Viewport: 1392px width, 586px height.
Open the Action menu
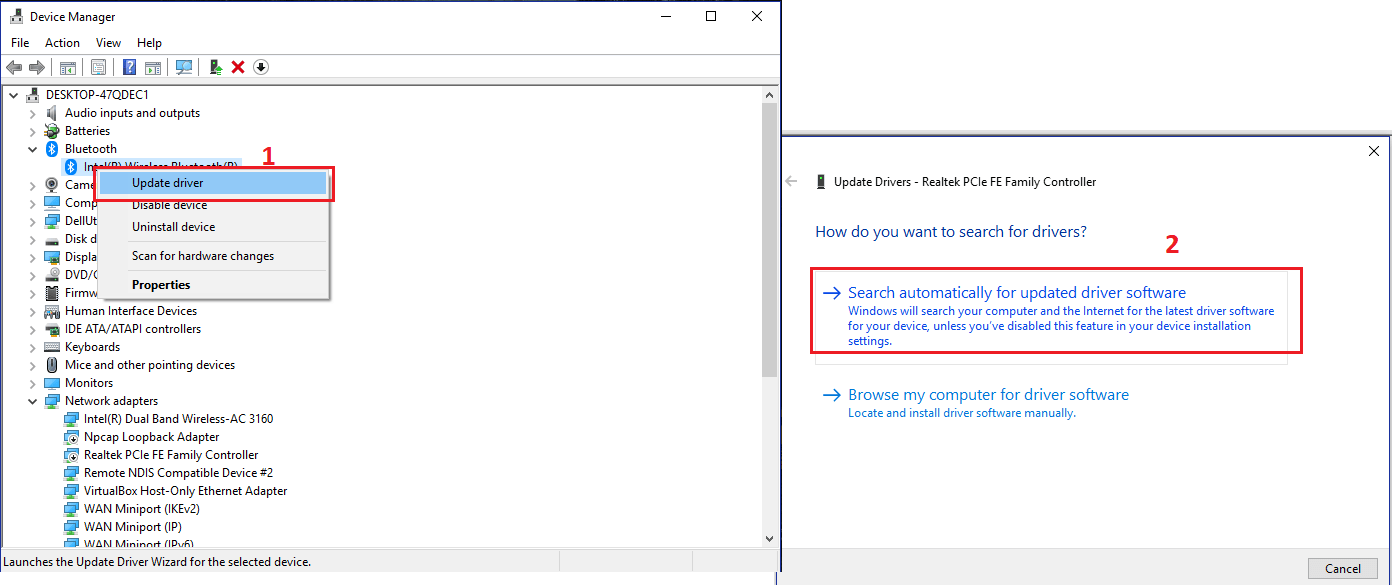pos(62,42)
